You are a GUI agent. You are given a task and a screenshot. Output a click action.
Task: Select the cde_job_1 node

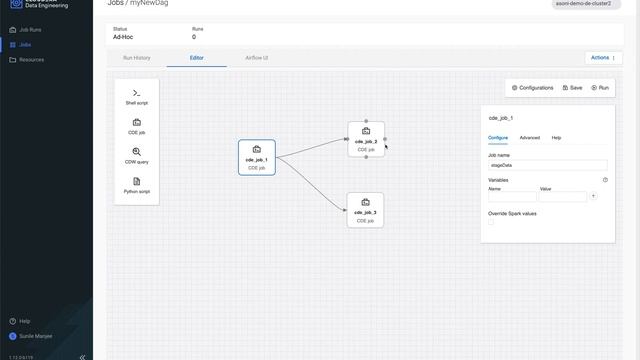[x=257, y=158]
